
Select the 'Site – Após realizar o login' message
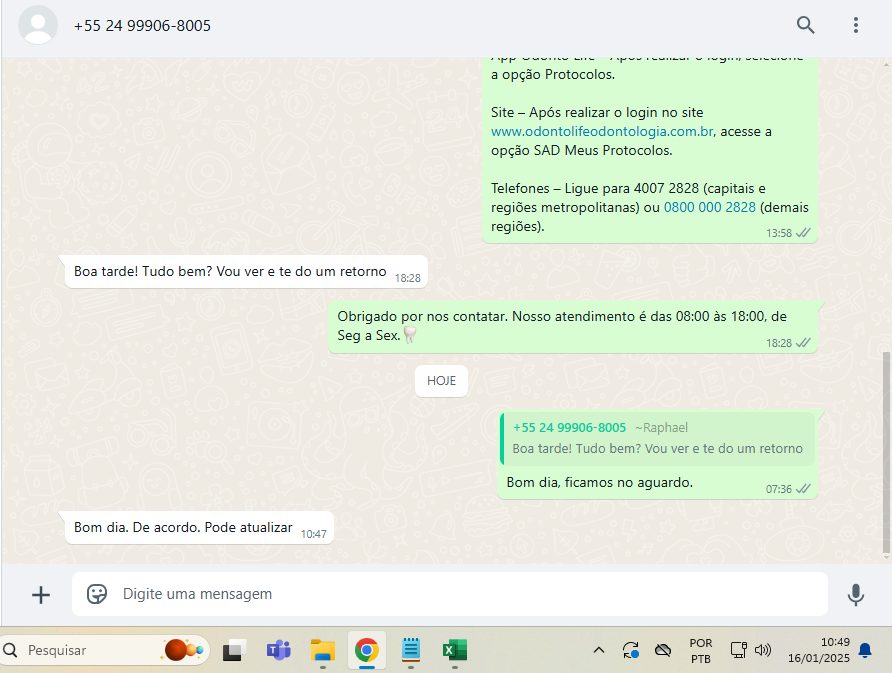650,150
